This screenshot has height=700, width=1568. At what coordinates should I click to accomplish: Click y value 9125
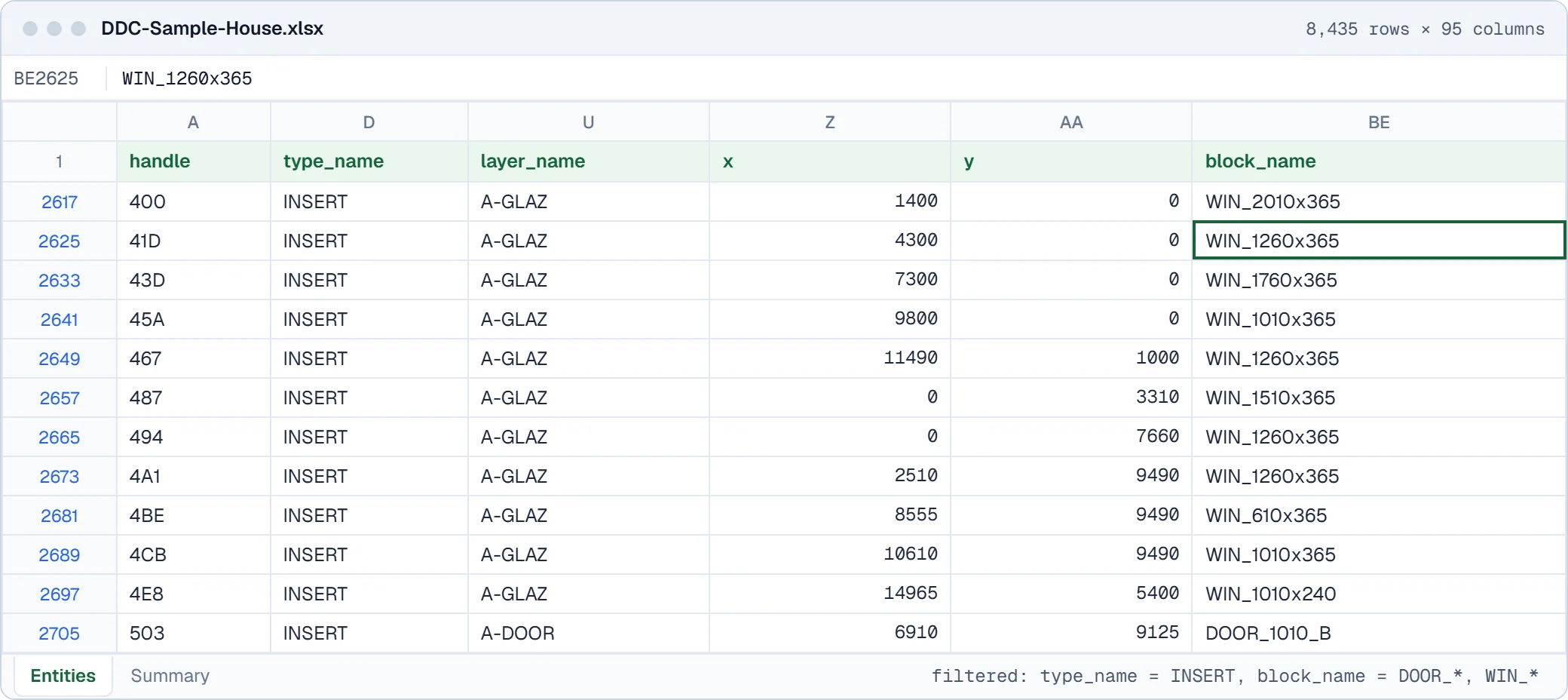(1071, 634)
